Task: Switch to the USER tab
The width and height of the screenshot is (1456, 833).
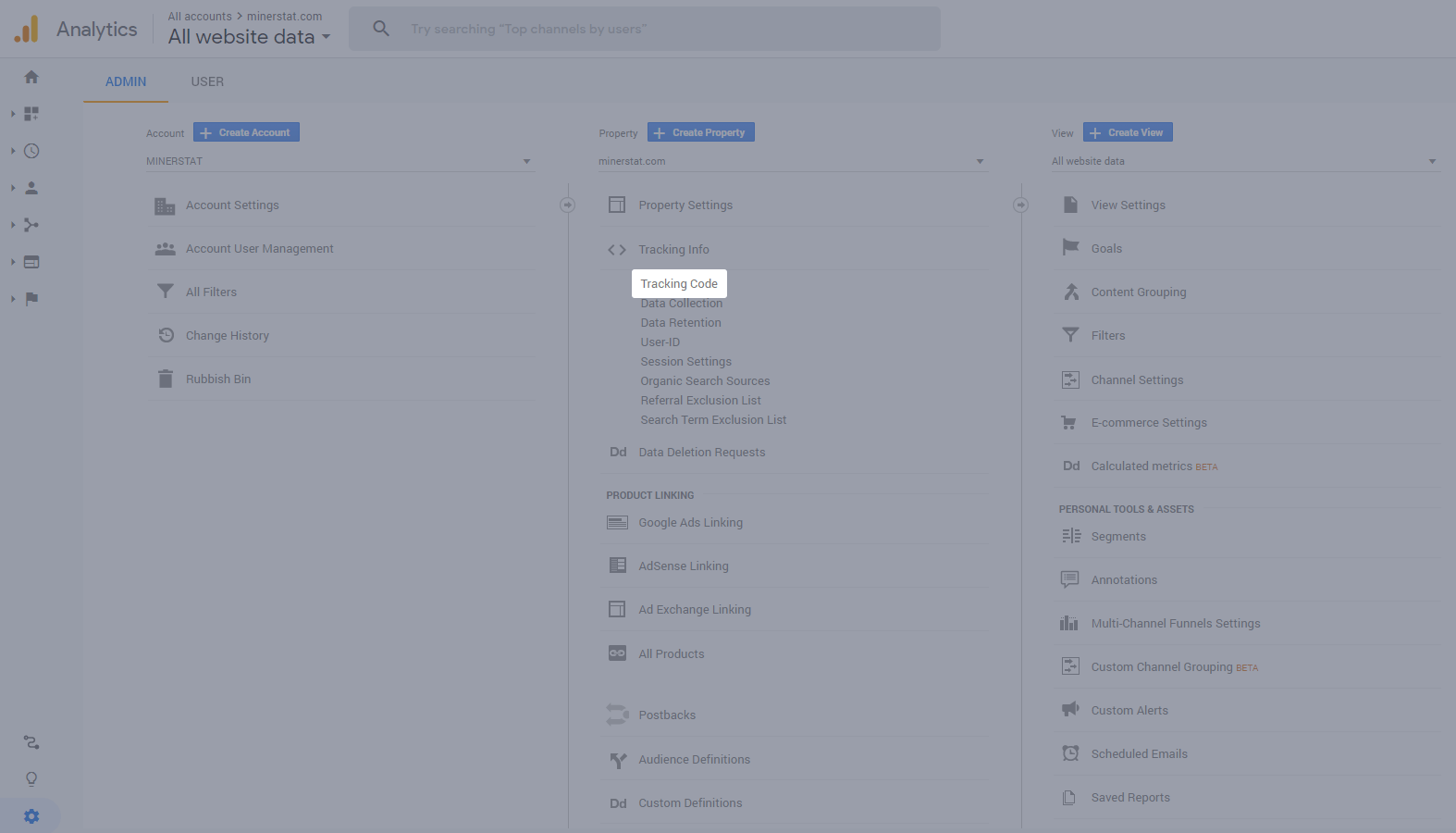Action: [207, 81]
